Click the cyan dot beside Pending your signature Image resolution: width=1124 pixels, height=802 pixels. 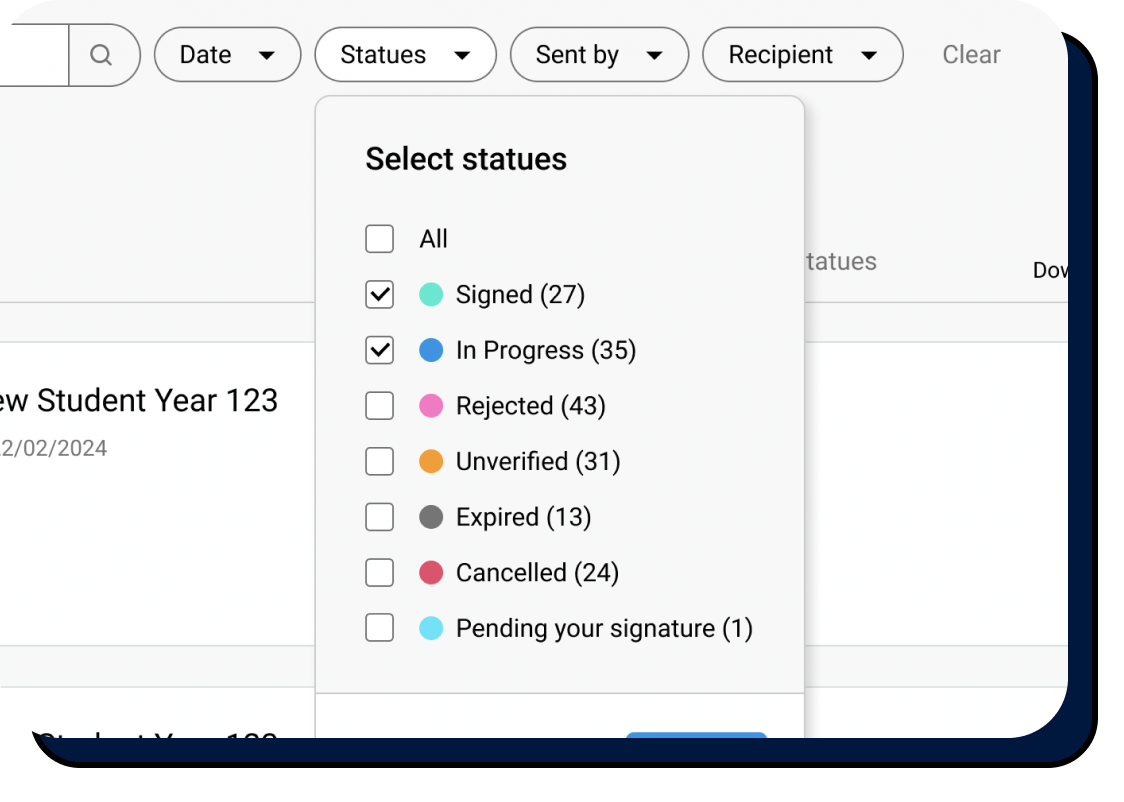(x=429, y=628)
